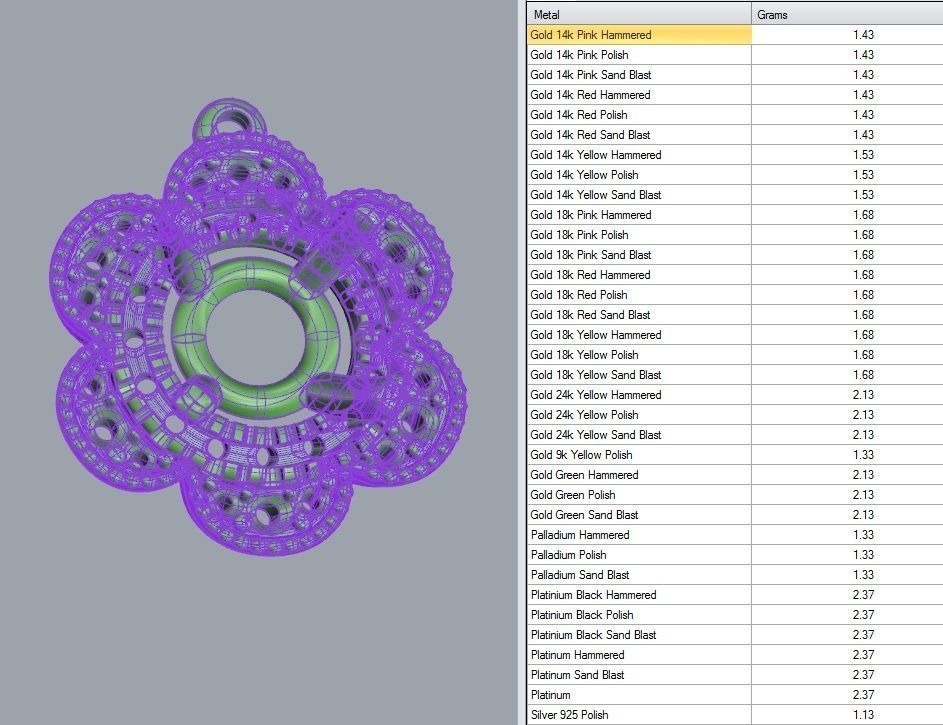Sort list by Metal column header

[x=638, y=15]
